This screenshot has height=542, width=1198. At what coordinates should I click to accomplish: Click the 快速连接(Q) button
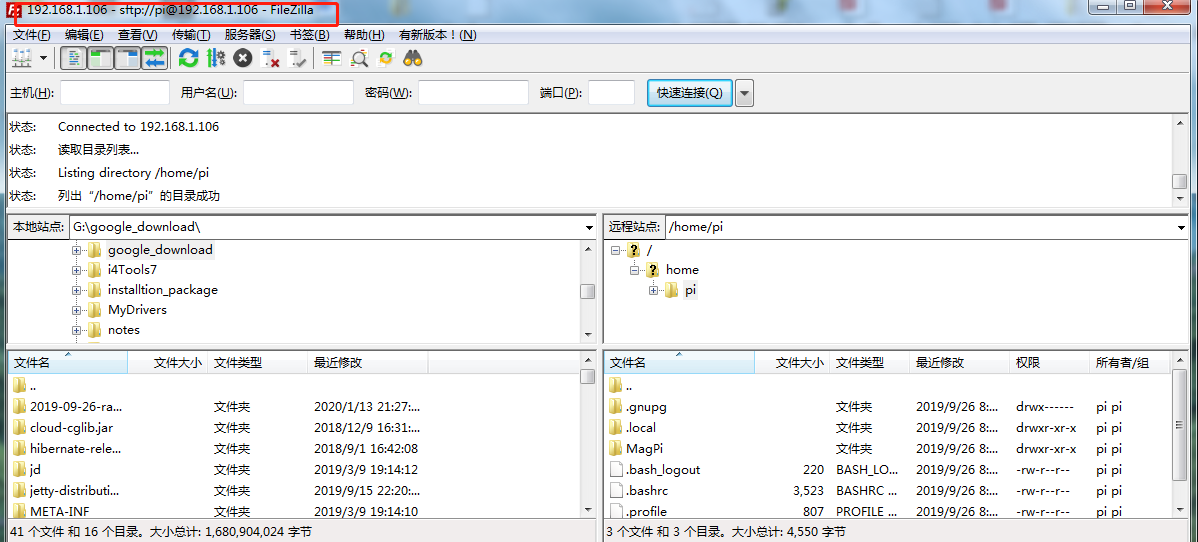point(689,92)
